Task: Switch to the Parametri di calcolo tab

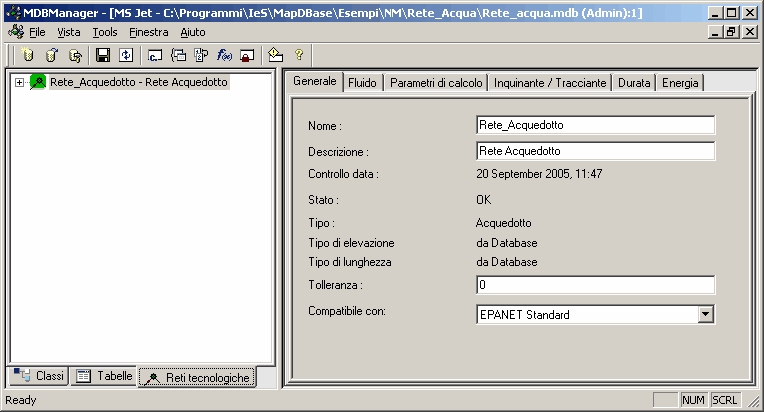Action: point(436,83)
